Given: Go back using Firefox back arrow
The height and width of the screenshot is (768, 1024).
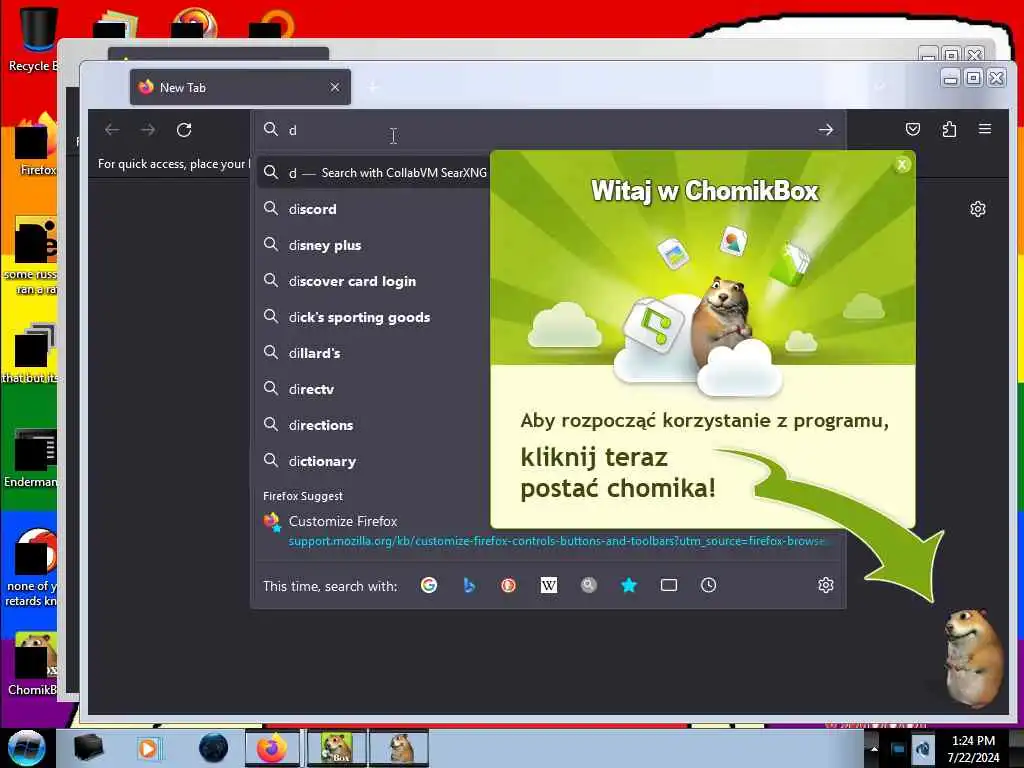Looking at the screenshot, I should tap(112, 130).
